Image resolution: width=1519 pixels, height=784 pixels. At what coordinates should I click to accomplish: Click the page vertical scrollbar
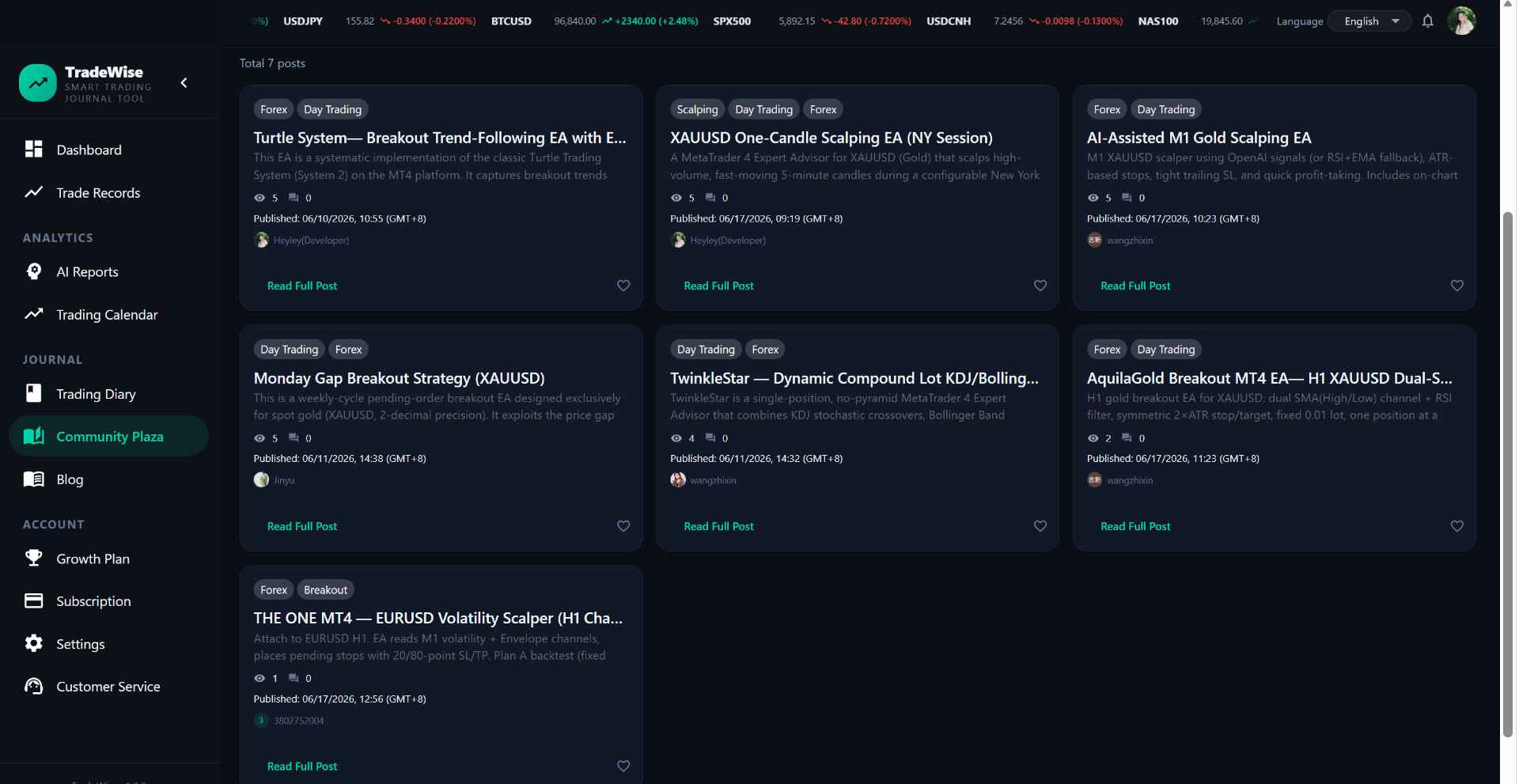tap(1508, 475)
